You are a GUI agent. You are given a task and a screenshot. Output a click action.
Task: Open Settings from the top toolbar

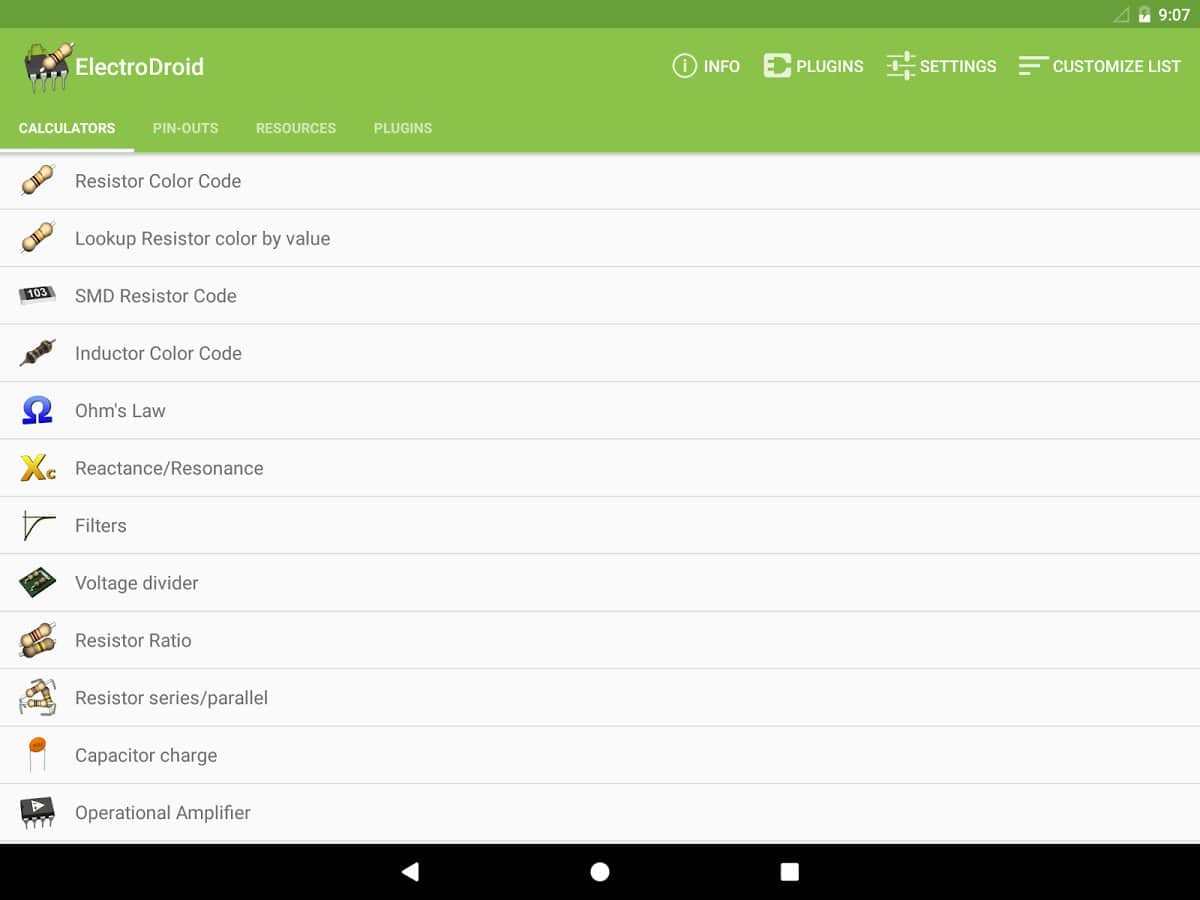pos(941,66)
